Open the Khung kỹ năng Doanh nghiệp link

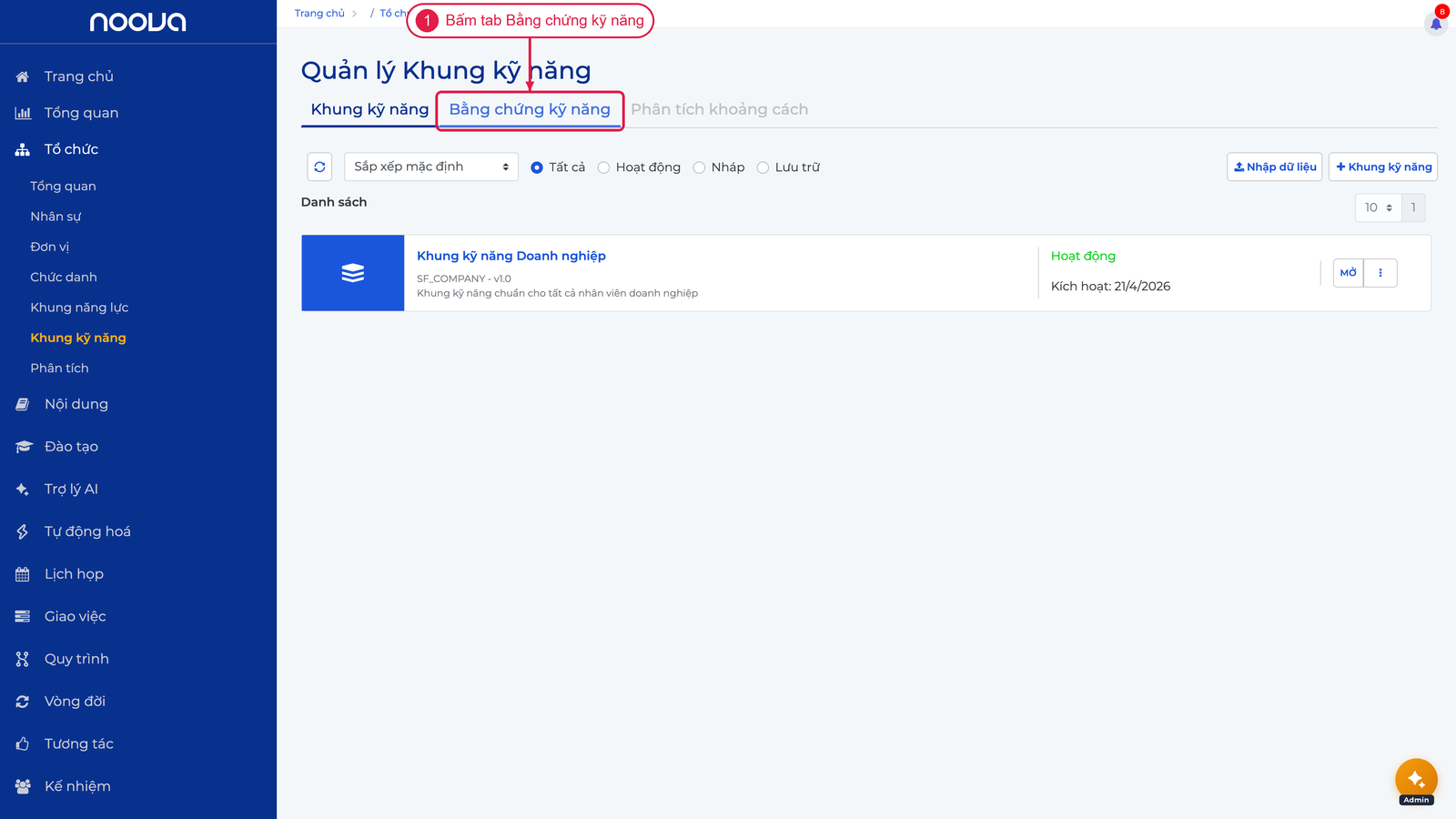(511, 256)
